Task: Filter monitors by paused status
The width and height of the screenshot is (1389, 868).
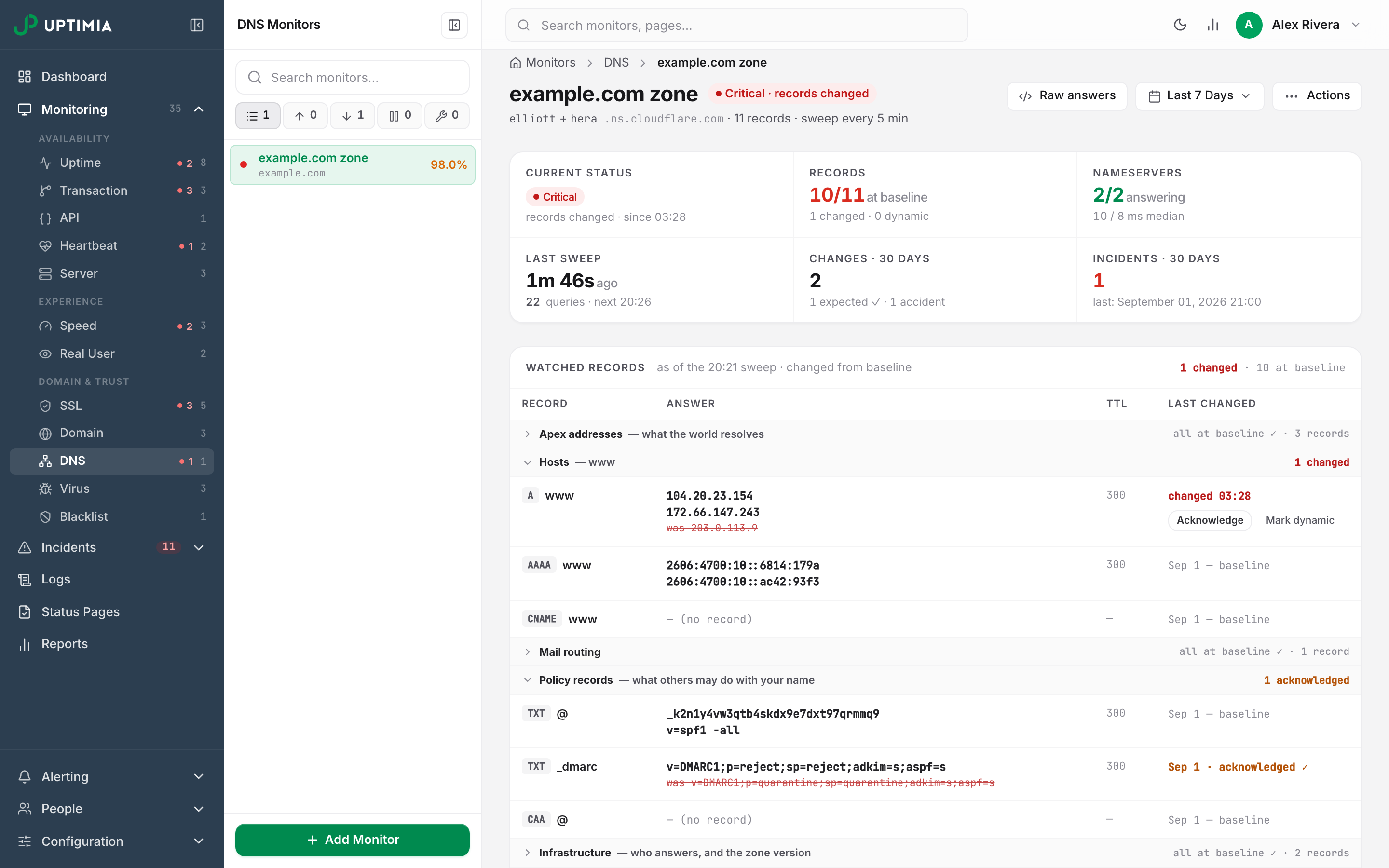Action: point(400,115)
